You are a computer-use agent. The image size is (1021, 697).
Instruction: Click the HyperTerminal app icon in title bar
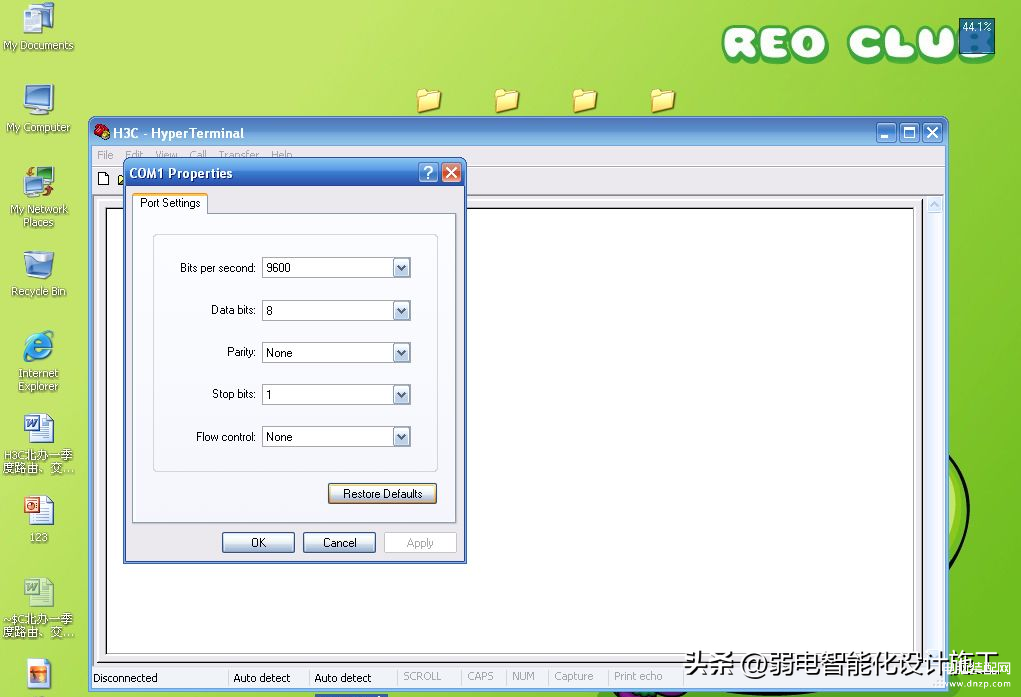[x=102, y=132]
